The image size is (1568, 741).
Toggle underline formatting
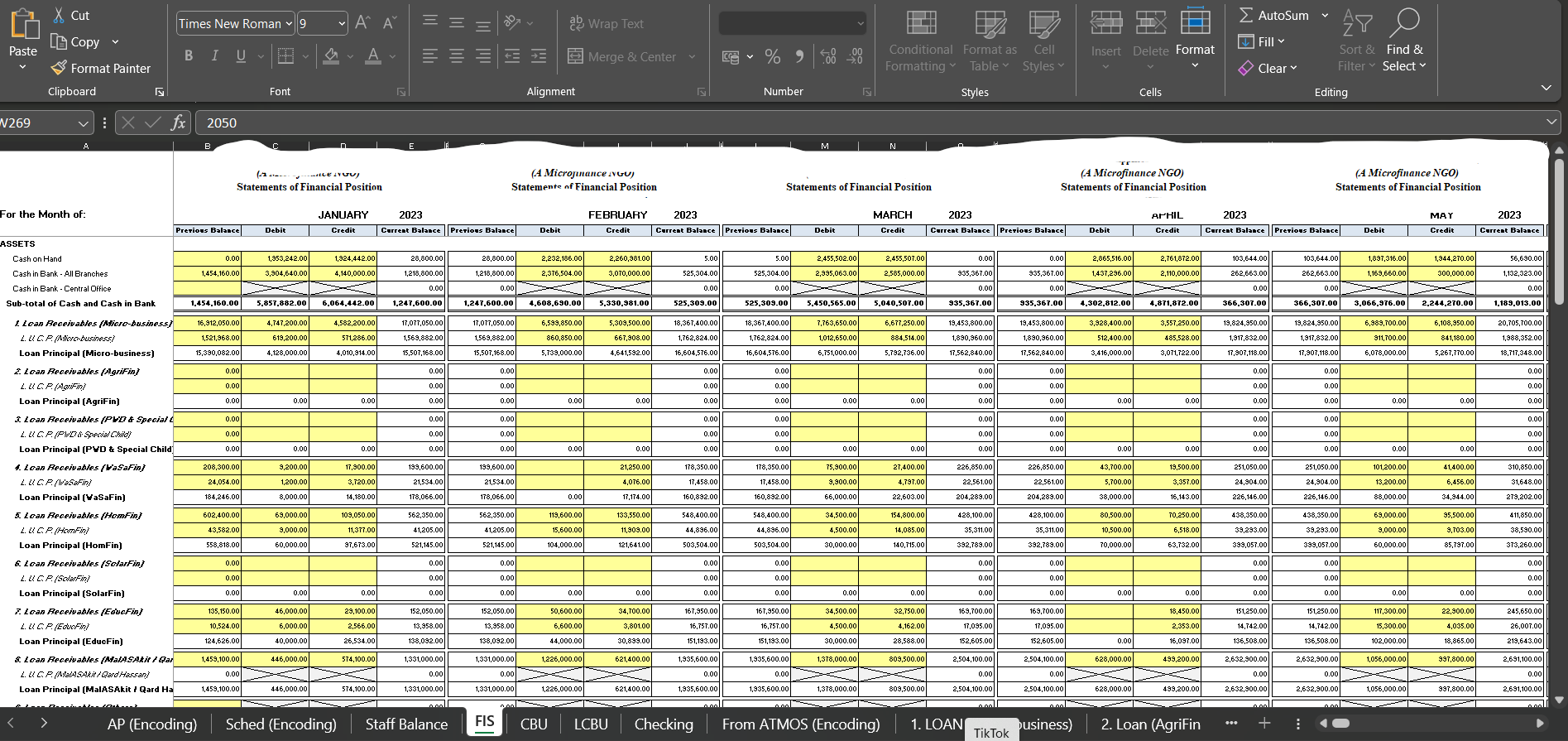pyautogui.click(x=241, y=56)
